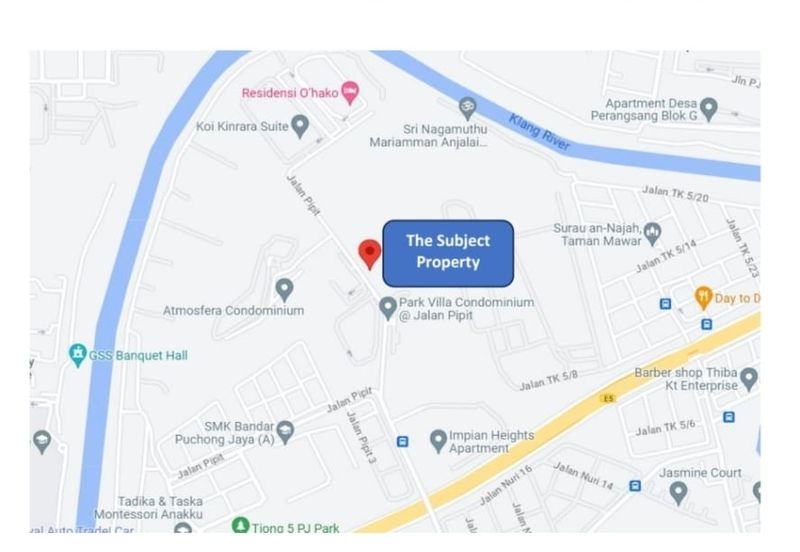Click the bus stop icon near Jalan Pipit 3
This screenshot has width=800, height=552.
coord(403,441)
